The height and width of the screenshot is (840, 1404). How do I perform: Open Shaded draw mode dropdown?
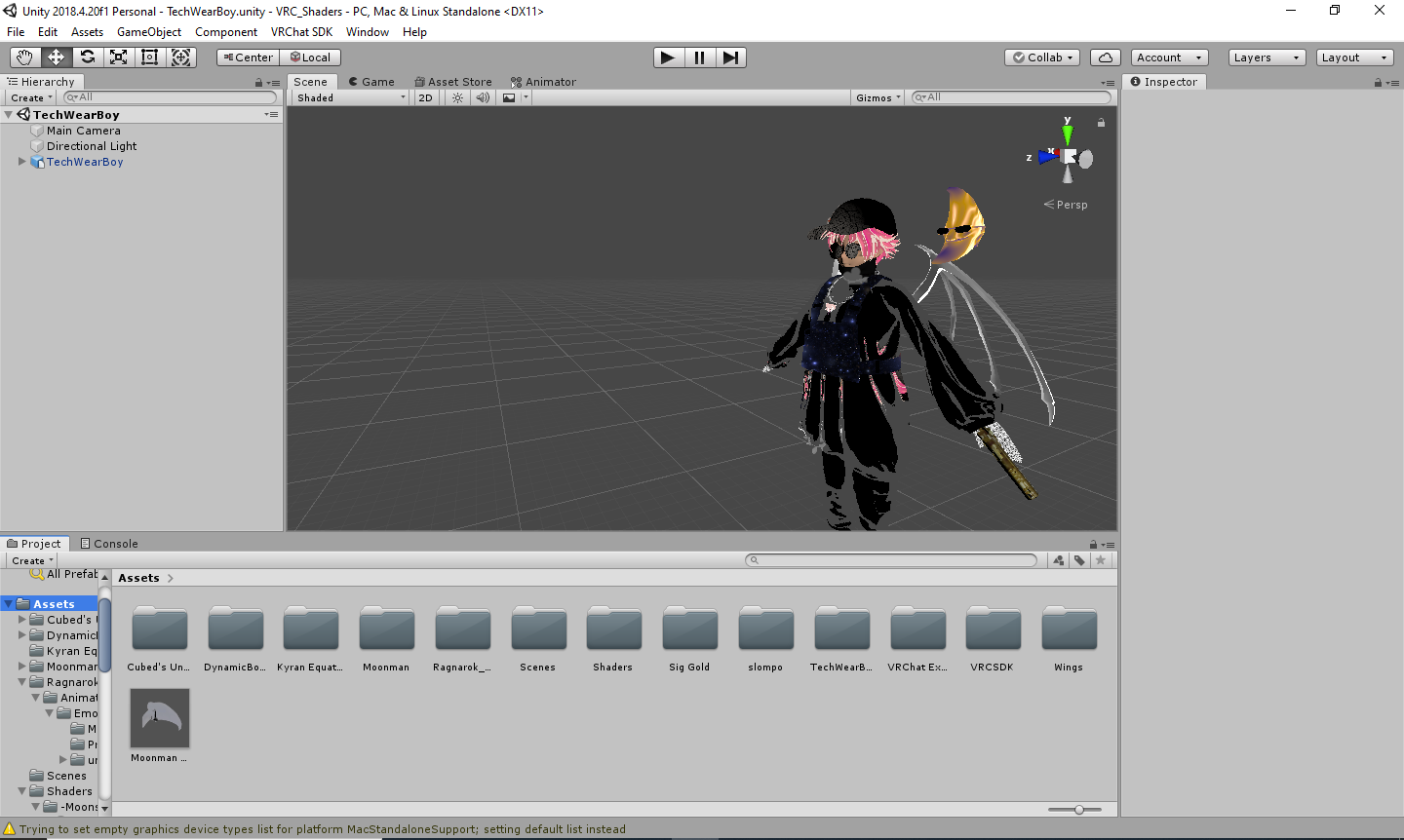(351, 97)
